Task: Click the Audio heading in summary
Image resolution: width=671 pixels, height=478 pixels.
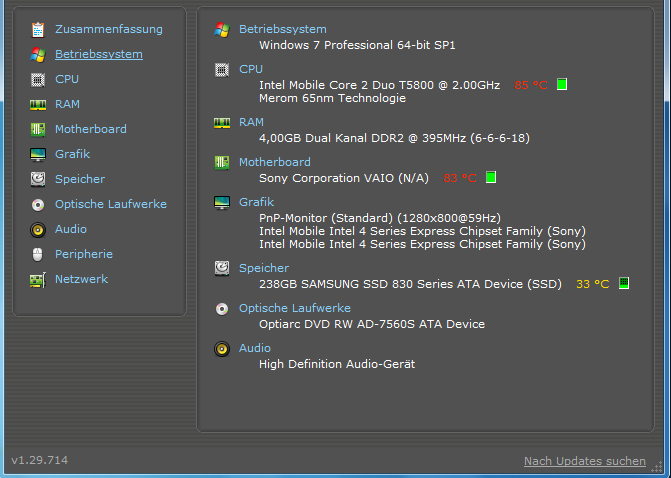Action: click(255, 348)
